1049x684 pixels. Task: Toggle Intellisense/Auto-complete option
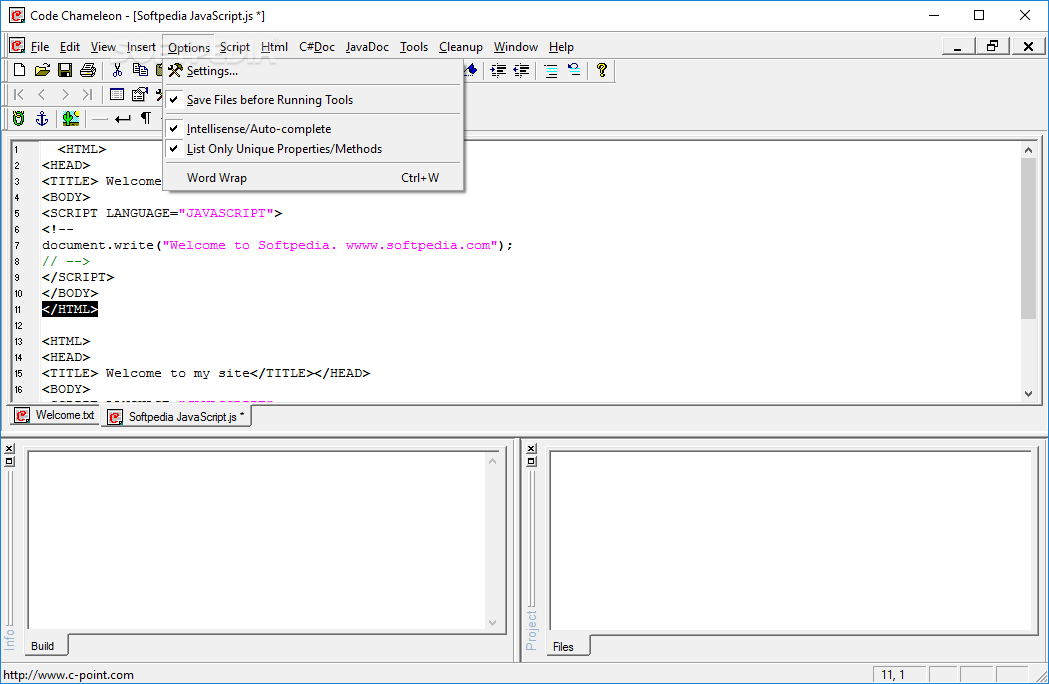coord(313,129)
